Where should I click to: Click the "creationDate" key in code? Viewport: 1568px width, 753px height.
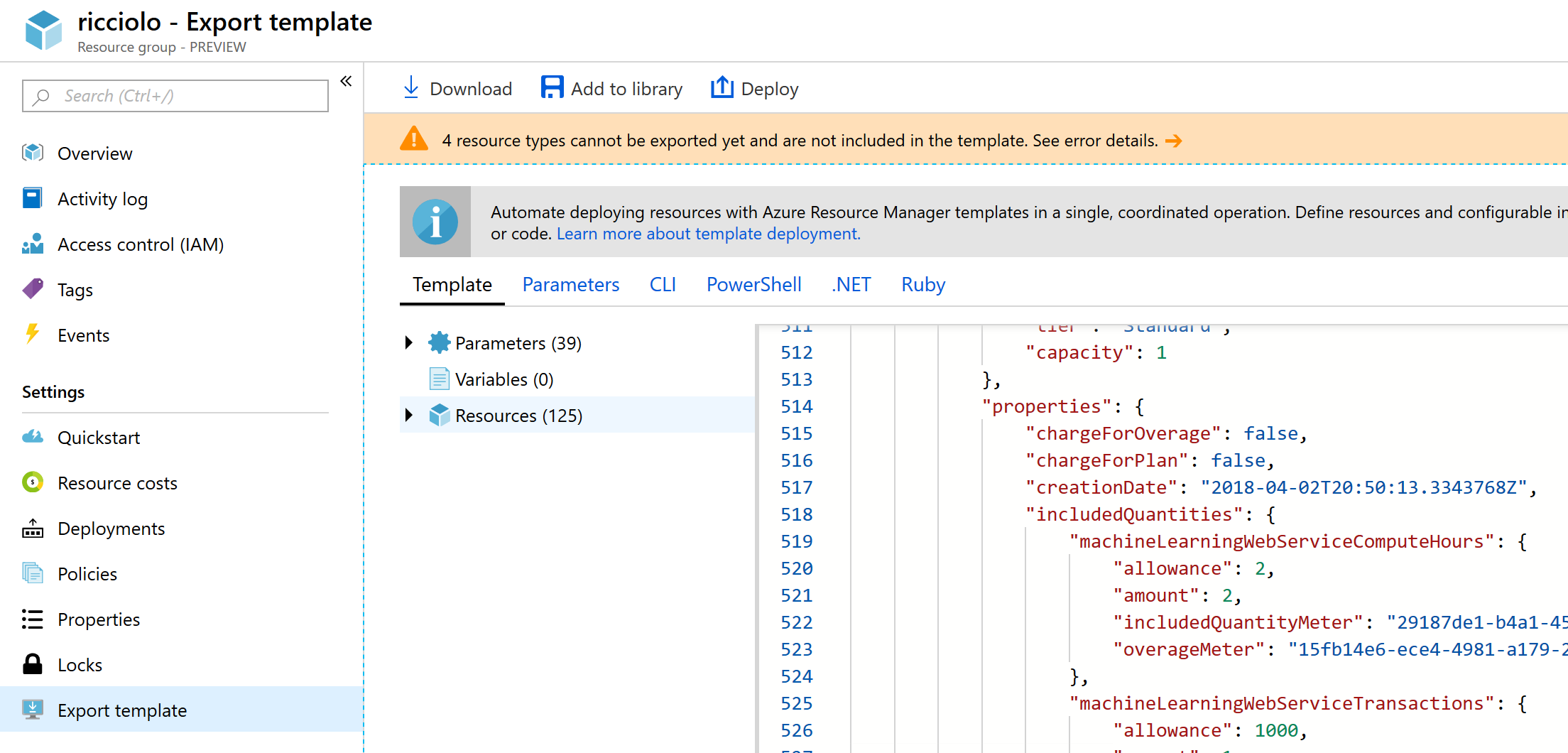tap(1101, 487)
